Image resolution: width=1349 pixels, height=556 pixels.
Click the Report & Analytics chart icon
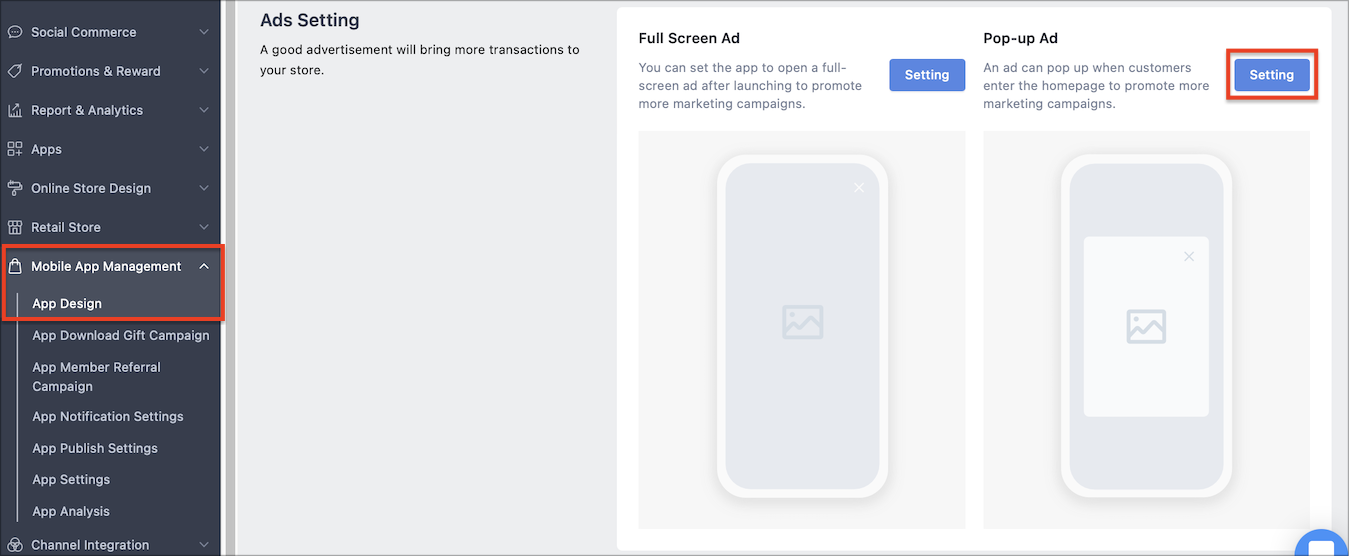(x=15, y=110)
